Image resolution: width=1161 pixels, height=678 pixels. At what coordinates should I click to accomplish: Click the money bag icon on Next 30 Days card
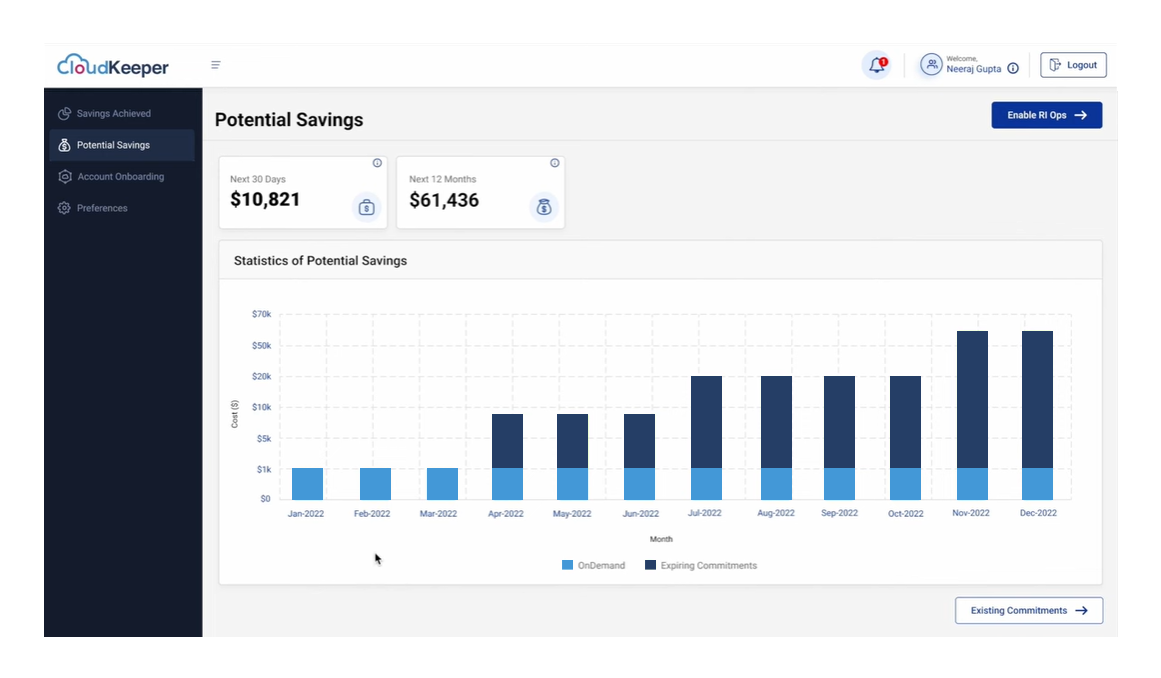click(x=366, y=207)
